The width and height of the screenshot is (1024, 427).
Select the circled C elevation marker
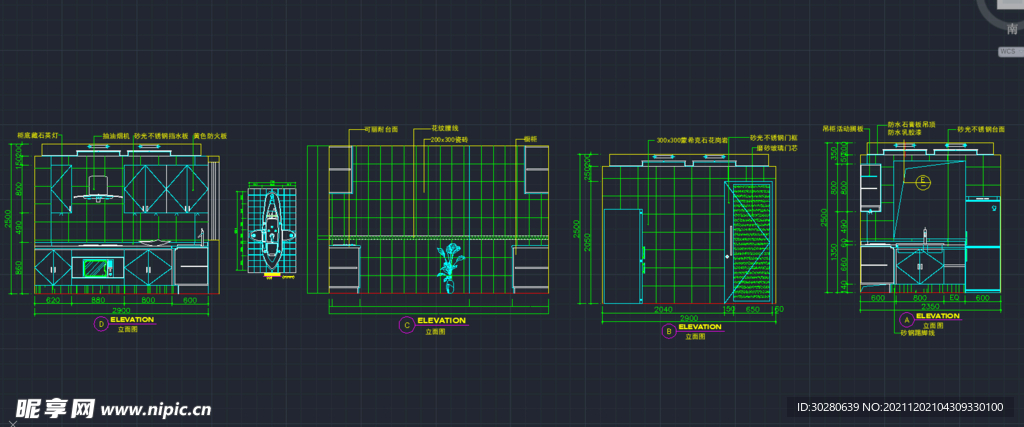coord(406,324)
